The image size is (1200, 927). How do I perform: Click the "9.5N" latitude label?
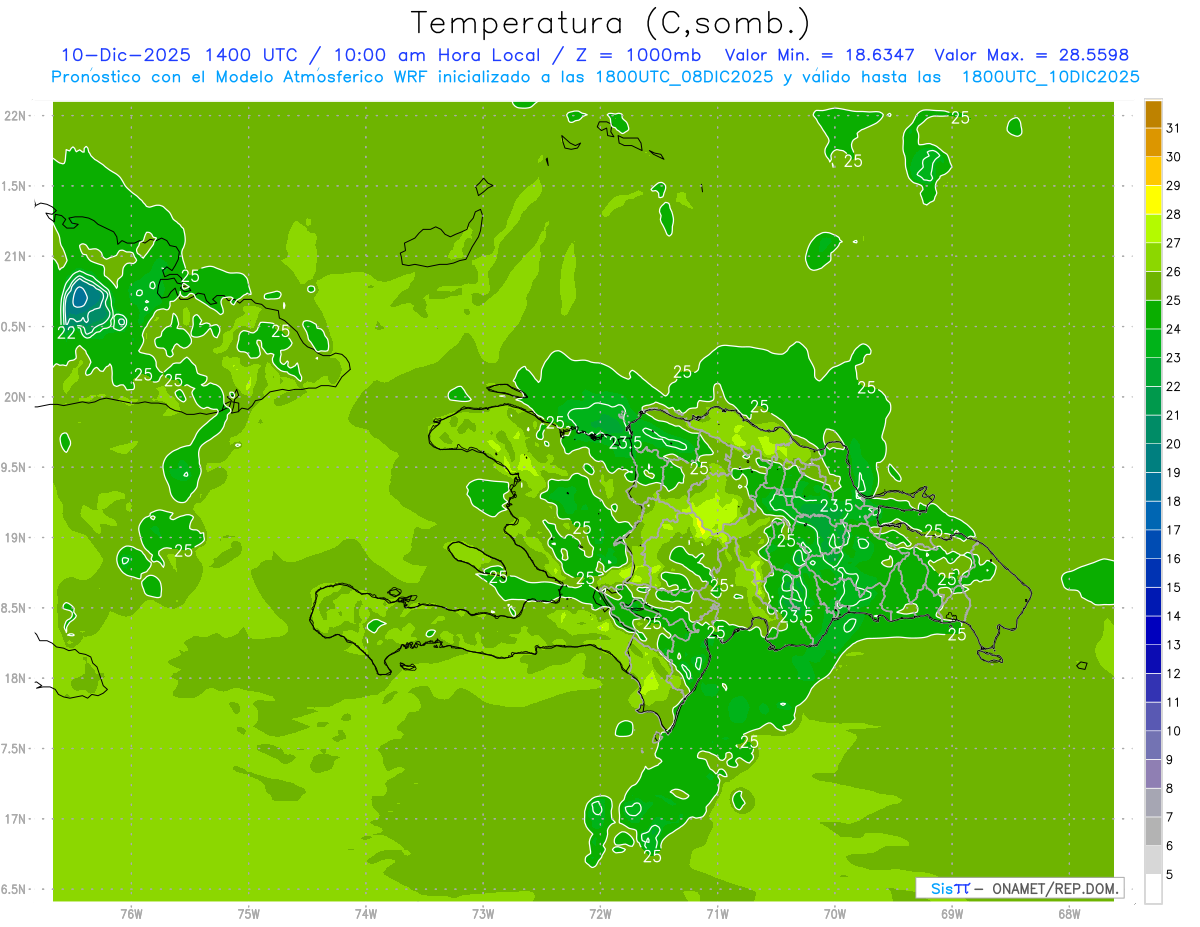[x=15, y=468]
